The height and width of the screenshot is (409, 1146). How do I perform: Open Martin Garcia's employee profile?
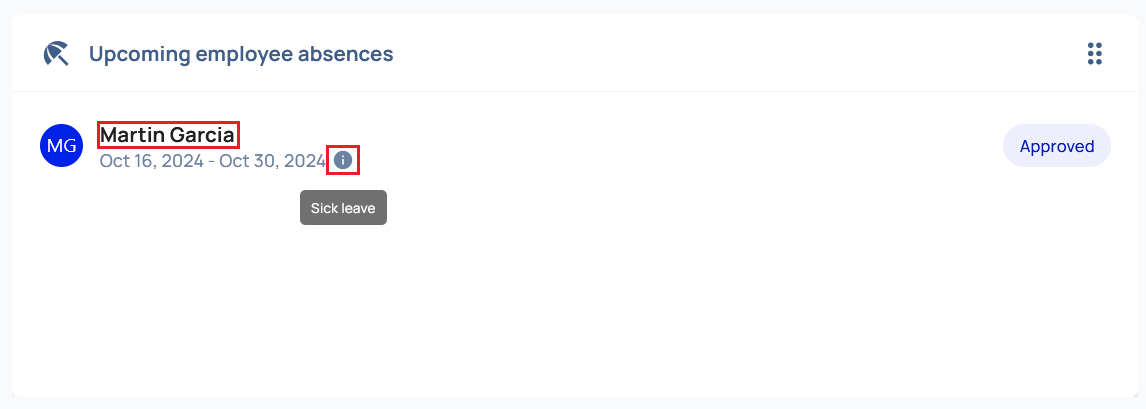coord(168,134)
